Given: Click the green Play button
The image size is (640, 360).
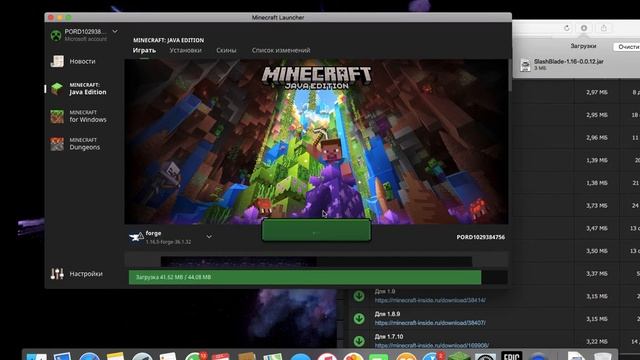Looking at the screenshot, I should 316,230.
